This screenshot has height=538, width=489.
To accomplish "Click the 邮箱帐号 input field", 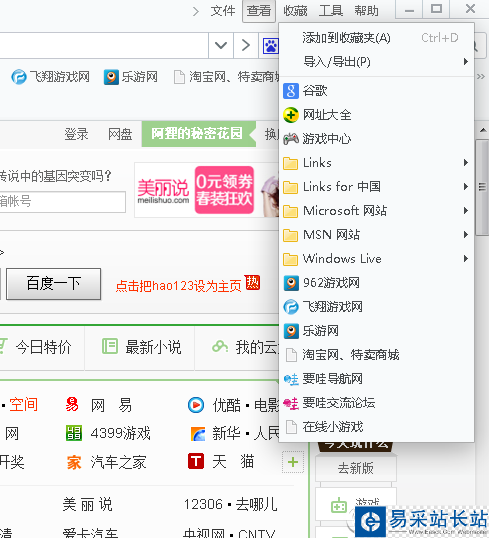I will pyautogui.click(x=62, y=202).
